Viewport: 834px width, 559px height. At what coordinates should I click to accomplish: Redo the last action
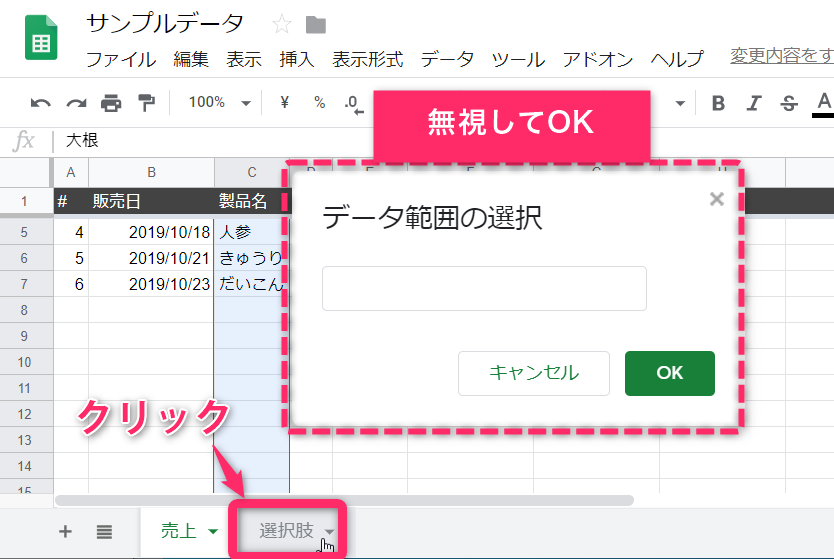tap(76, 103)
